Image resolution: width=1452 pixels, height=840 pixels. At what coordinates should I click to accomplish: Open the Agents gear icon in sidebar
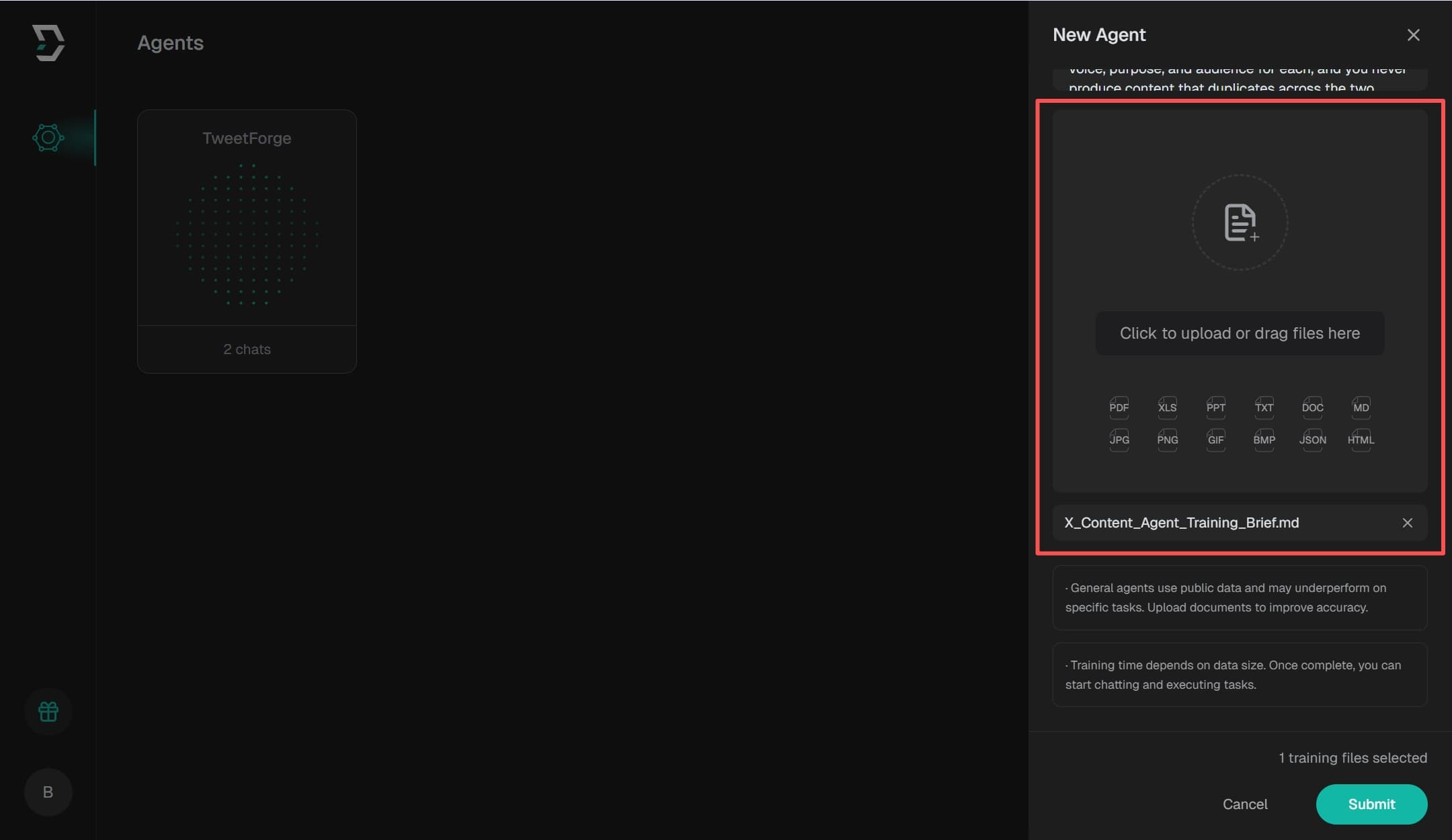48,137
